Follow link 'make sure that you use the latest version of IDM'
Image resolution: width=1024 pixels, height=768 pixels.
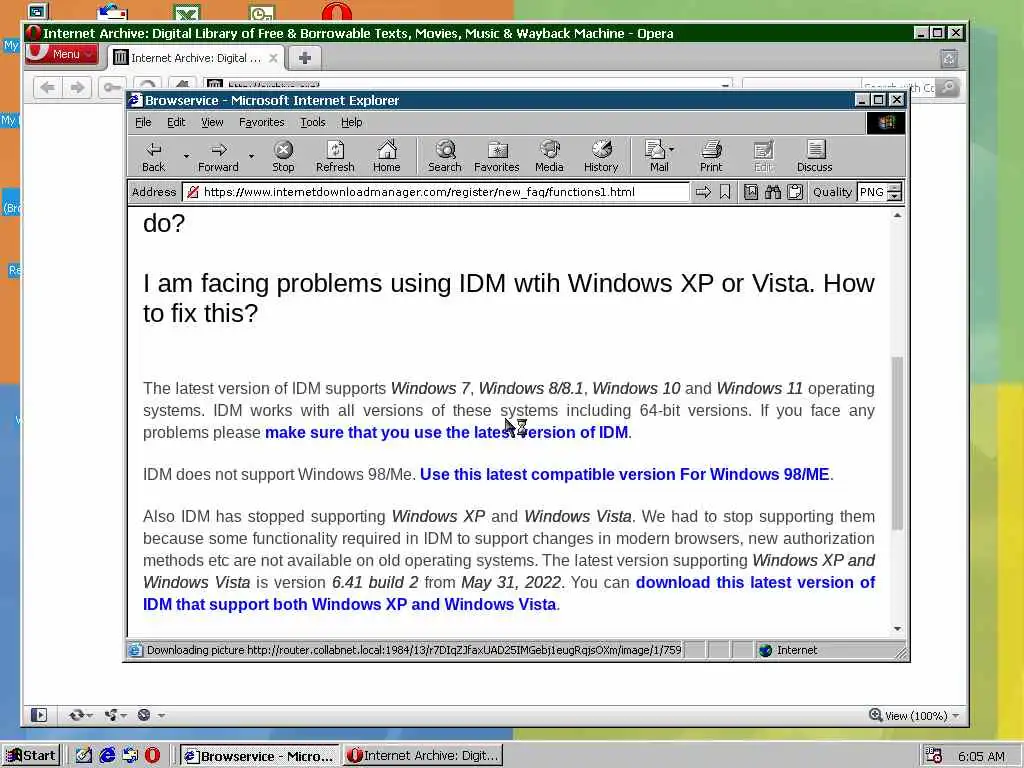tap(446, 432)
